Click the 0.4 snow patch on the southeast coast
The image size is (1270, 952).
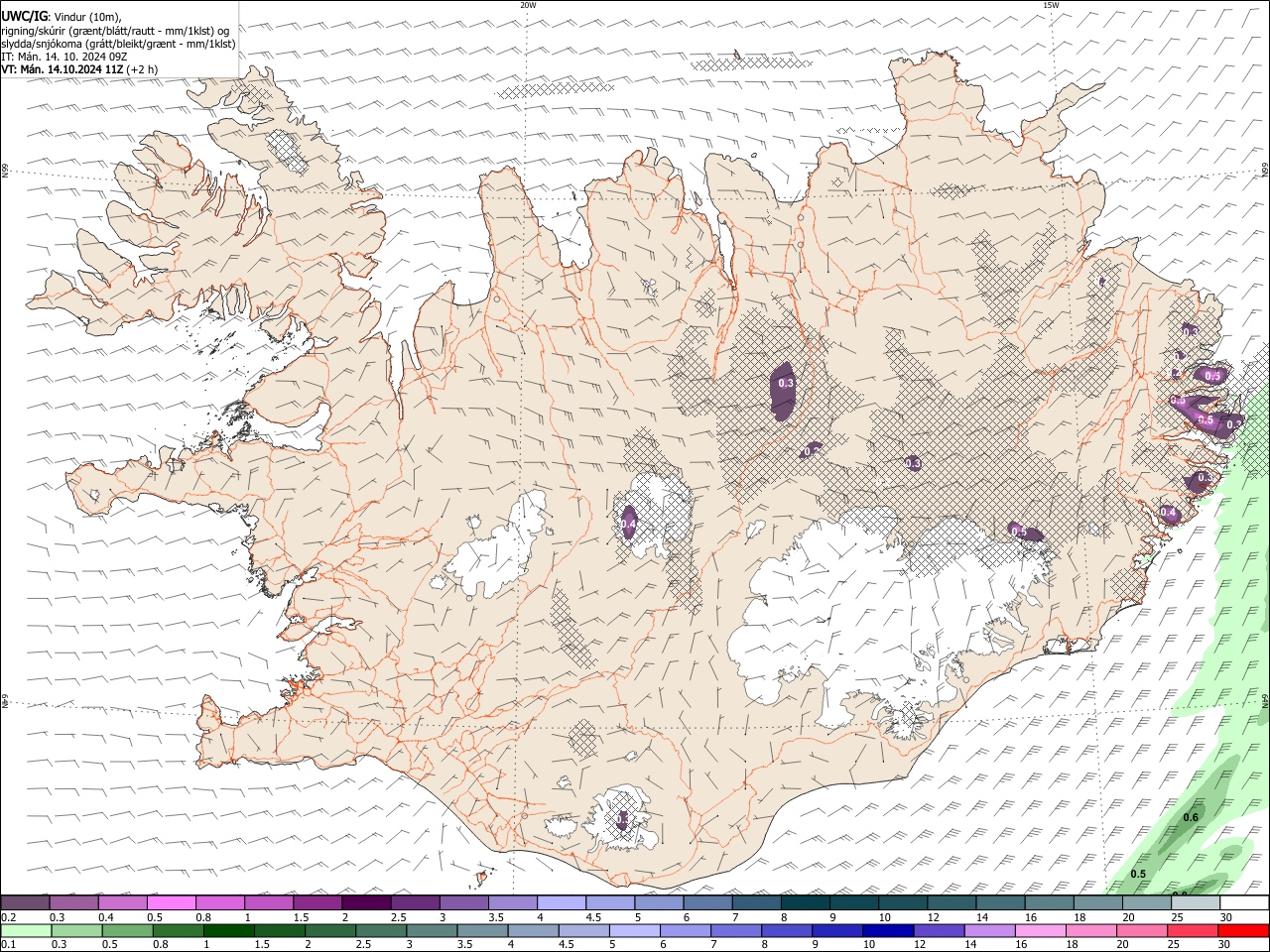click(x=1169, y=513)
